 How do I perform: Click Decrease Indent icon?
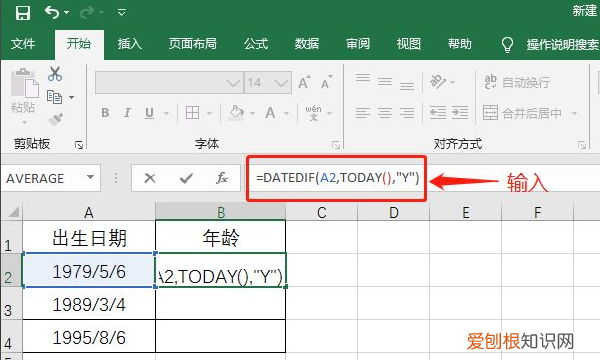pos(437,113)
